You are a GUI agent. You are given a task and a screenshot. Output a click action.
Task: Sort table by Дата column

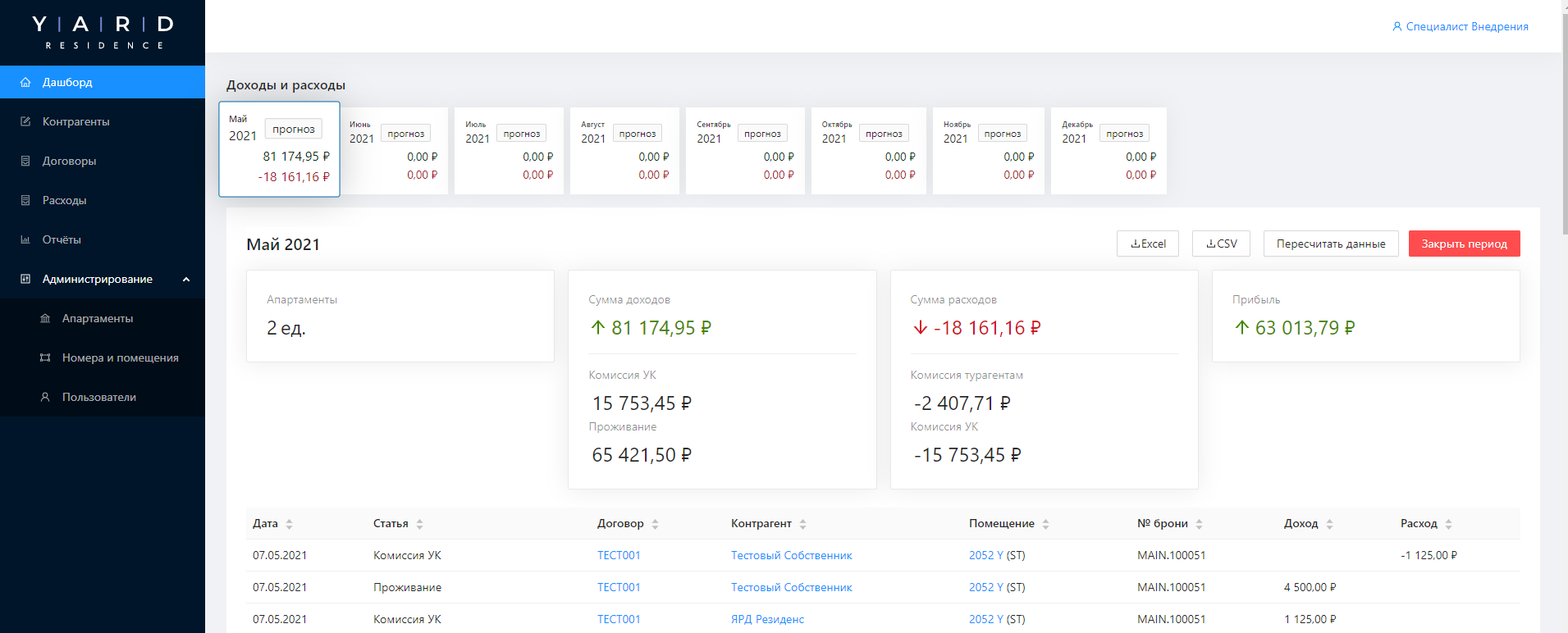click(x=289, y=524)
